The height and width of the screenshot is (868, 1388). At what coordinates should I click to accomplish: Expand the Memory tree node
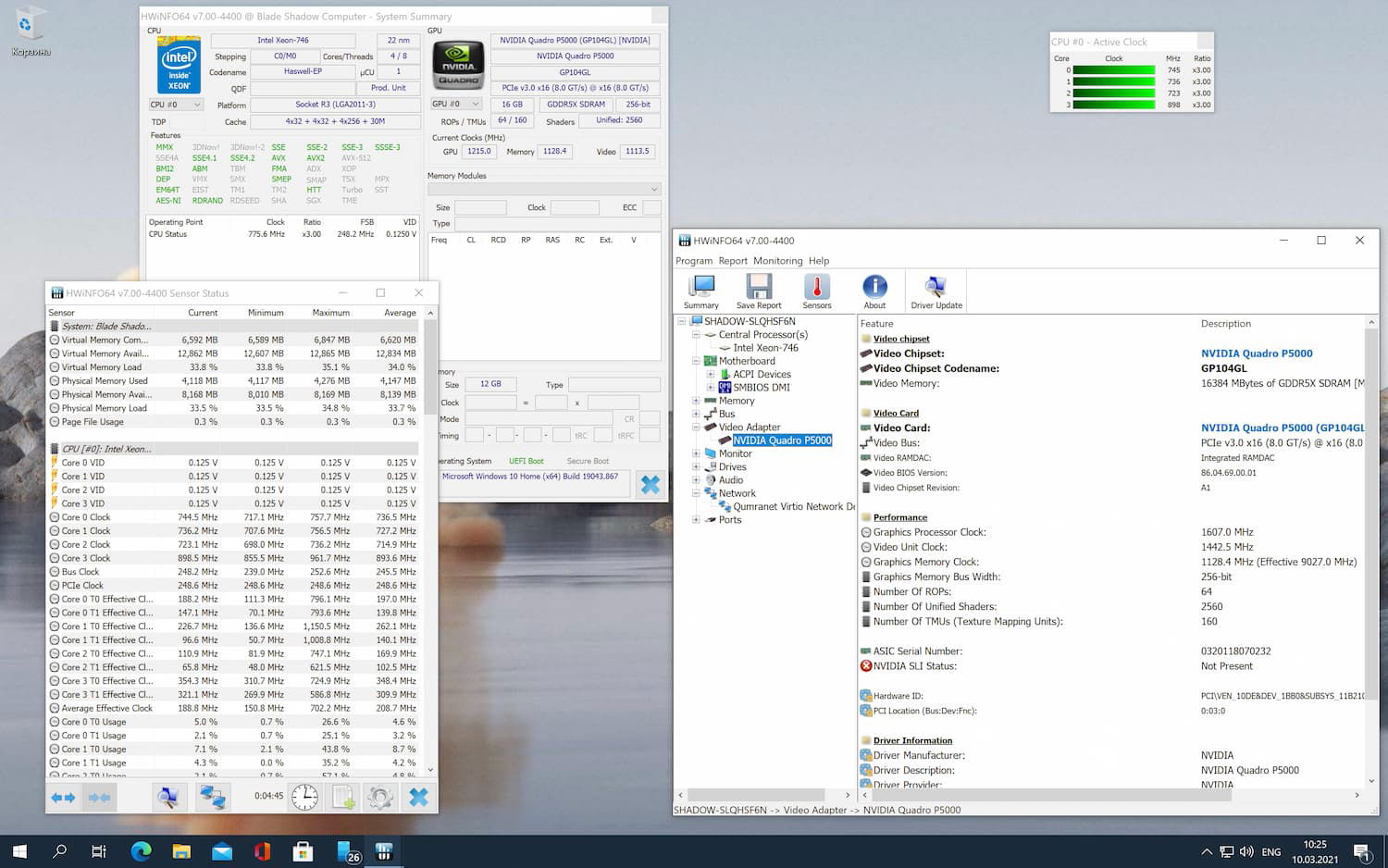pyautogui.click(x=696, y=401)
